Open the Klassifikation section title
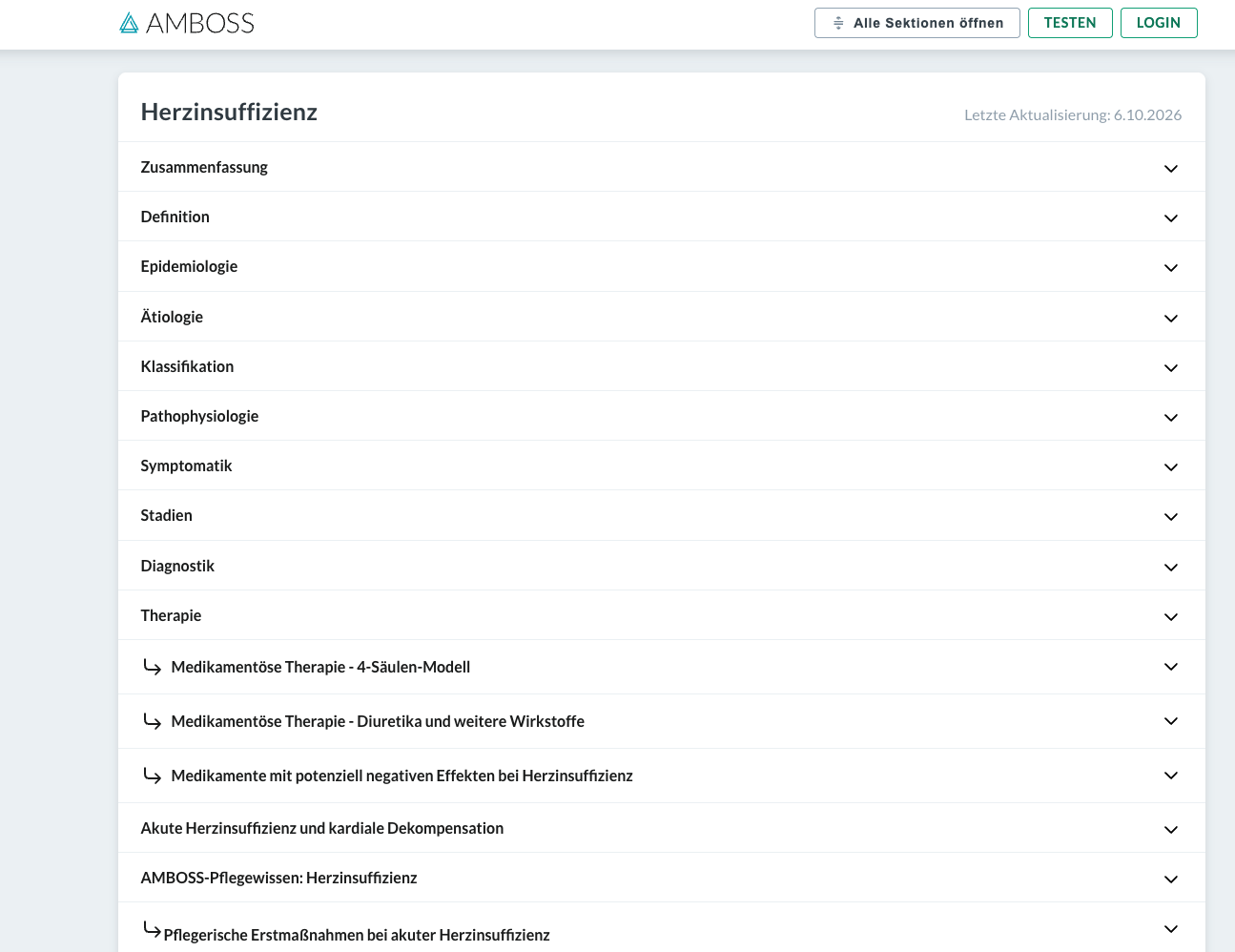This screenshot has height=952, width=1235. tap(187, 366)
